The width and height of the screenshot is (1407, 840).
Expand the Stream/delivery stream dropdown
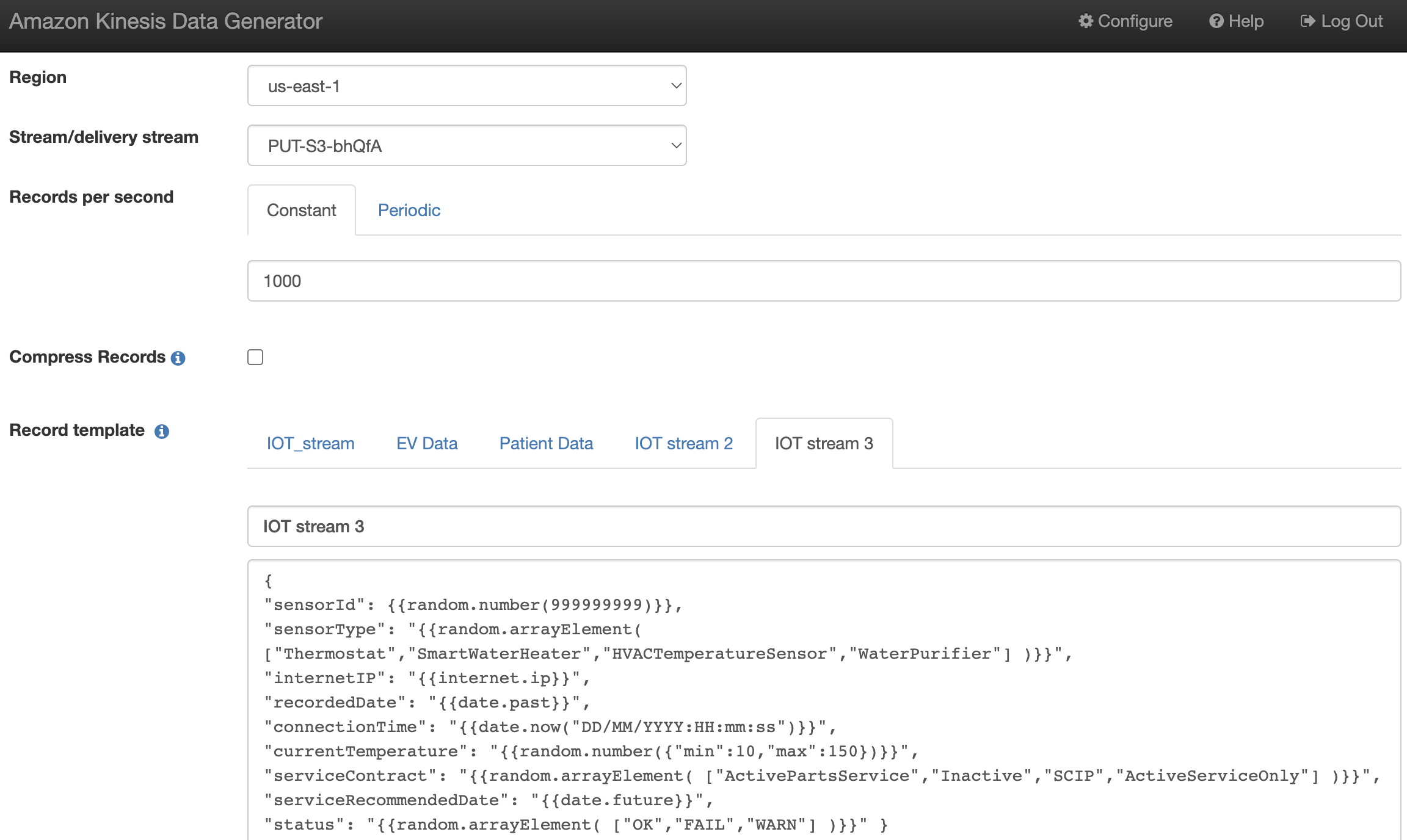pyautogui.click(x=467, y=146)
